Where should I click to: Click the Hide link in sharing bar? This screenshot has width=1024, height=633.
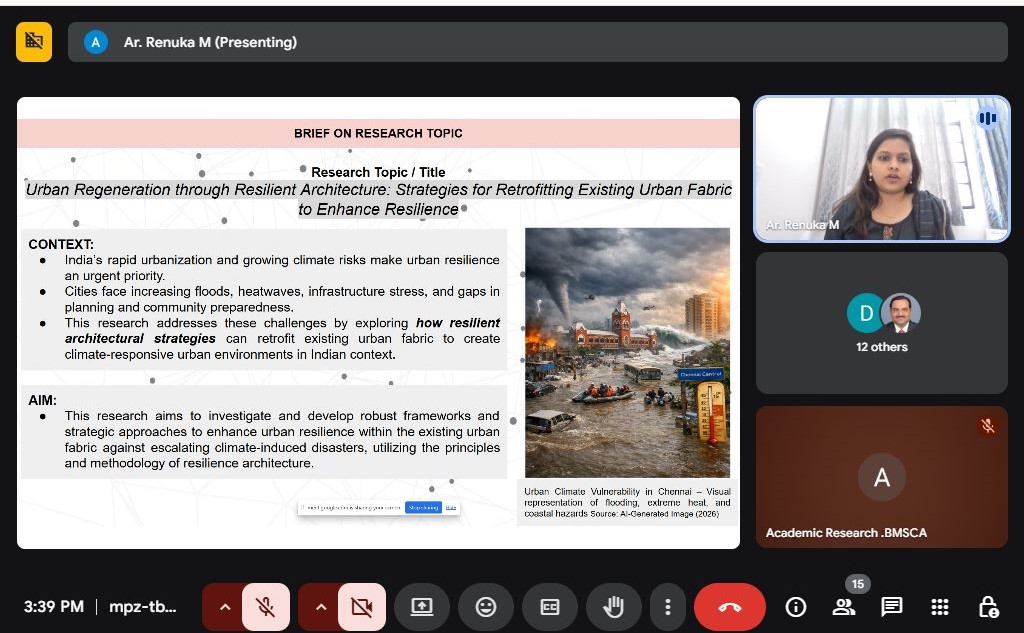tap(451, 508)
